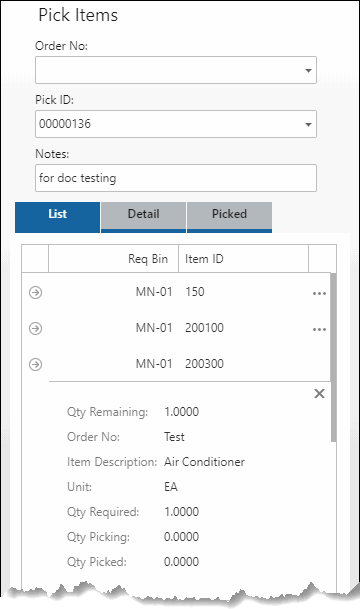
Task: Click the list's vertical scrollbar
Action: pyautogui.click(x=334, y=357)
